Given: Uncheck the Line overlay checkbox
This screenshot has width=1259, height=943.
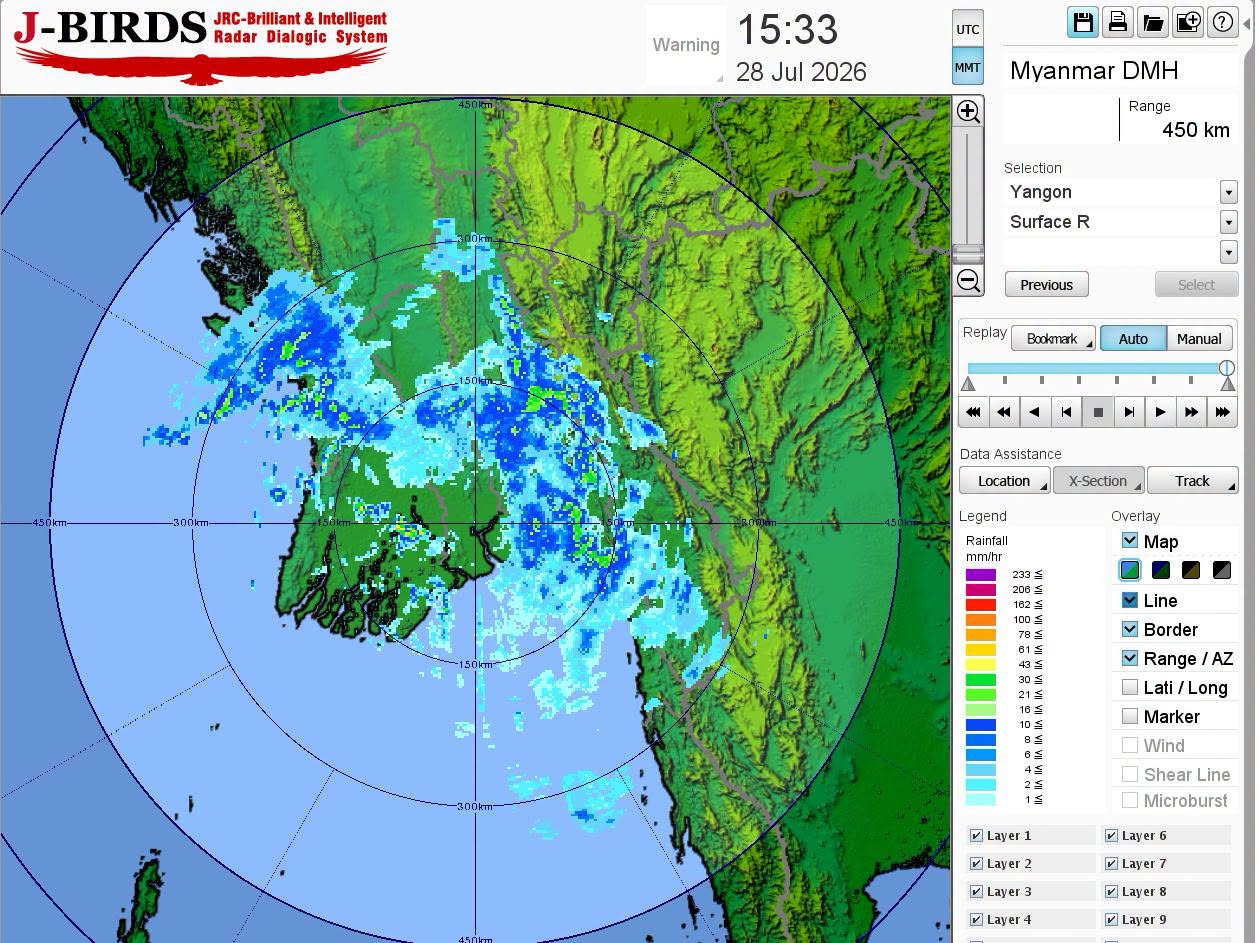Looking at the screenshot, I should tap(1130, 600).
